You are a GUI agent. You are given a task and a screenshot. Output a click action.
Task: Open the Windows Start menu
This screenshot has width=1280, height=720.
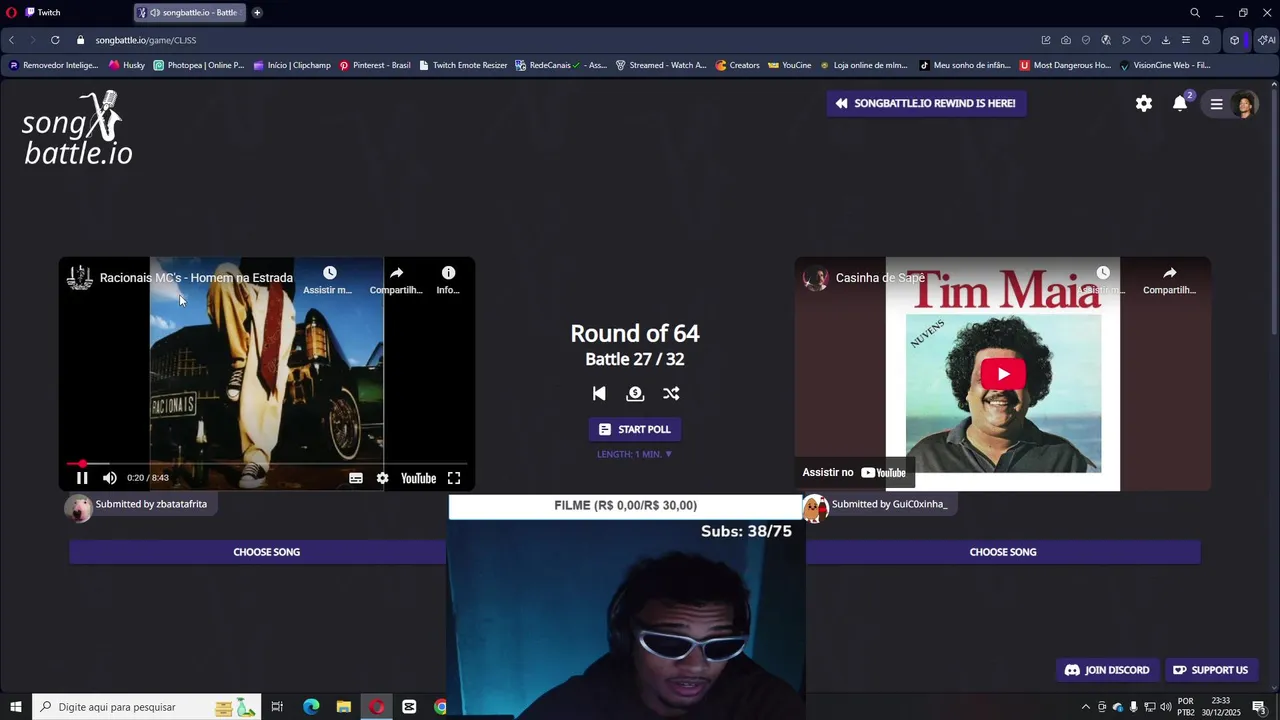point(15,707)
